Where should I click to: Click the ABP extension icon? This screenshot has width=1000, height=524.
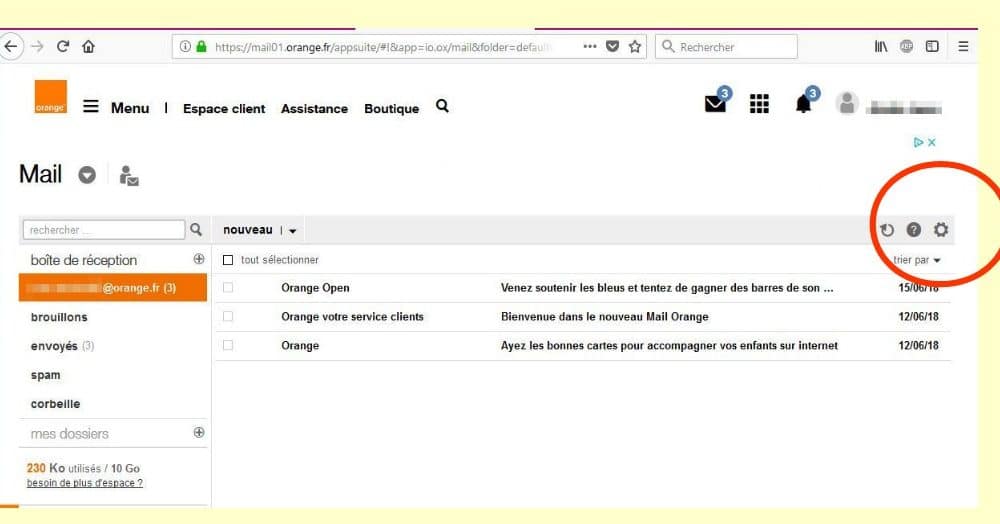tap(906, 47)
